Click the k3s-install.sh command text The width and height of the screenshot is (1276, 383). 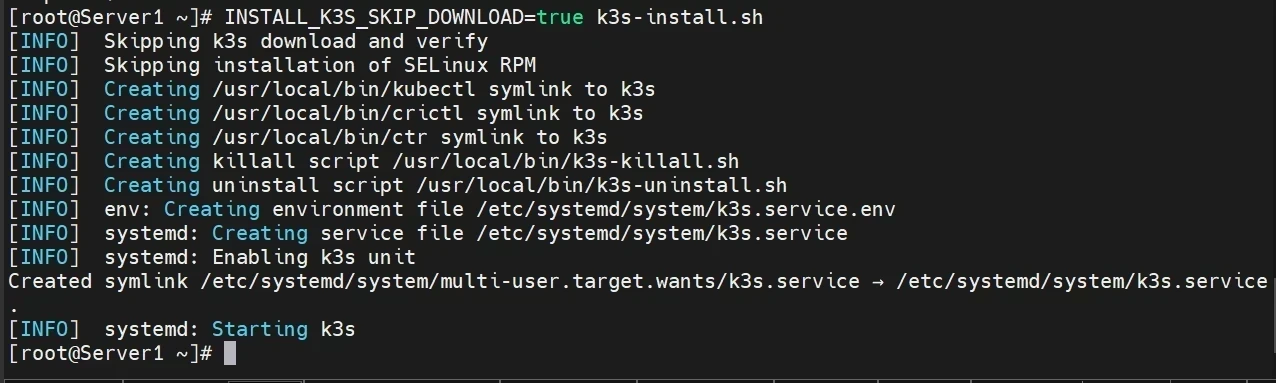(x=683, y=17)
